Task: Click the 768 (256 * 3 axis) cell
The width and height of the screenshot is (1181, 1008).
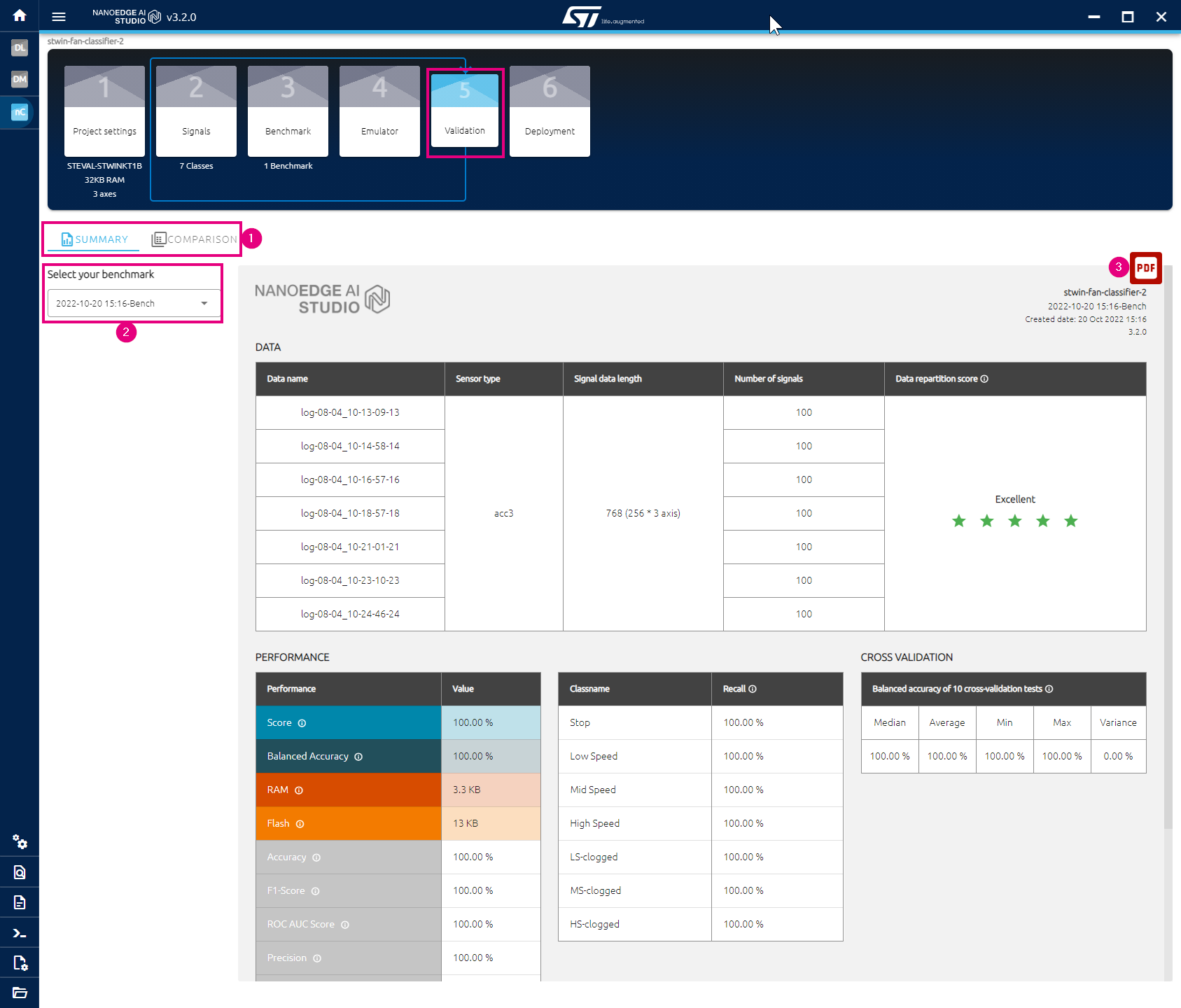Action: point(643,513)
